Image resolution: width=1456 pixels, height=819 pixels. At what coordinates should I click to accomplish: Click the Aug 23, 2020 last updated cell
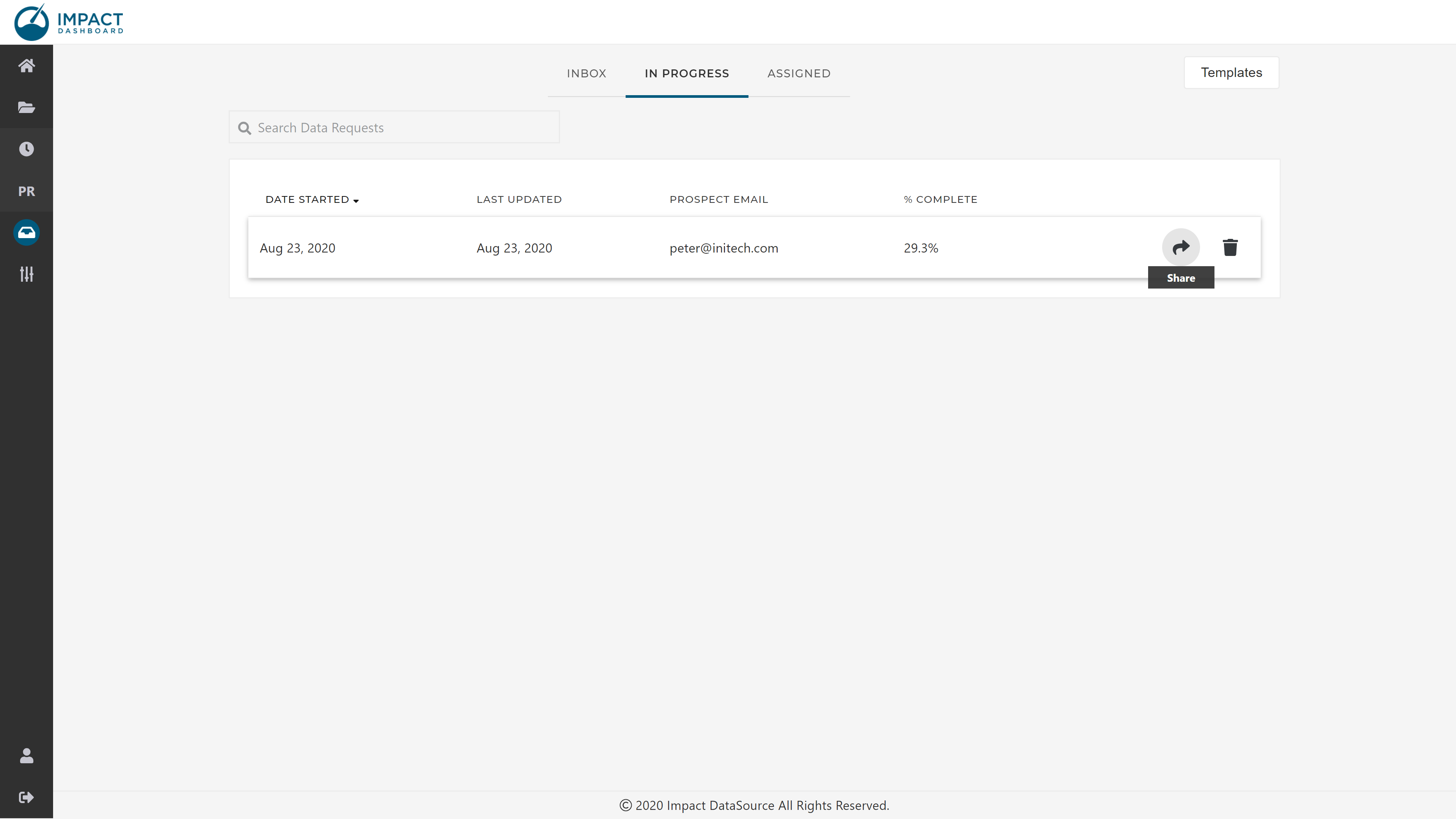pos(514,248)
